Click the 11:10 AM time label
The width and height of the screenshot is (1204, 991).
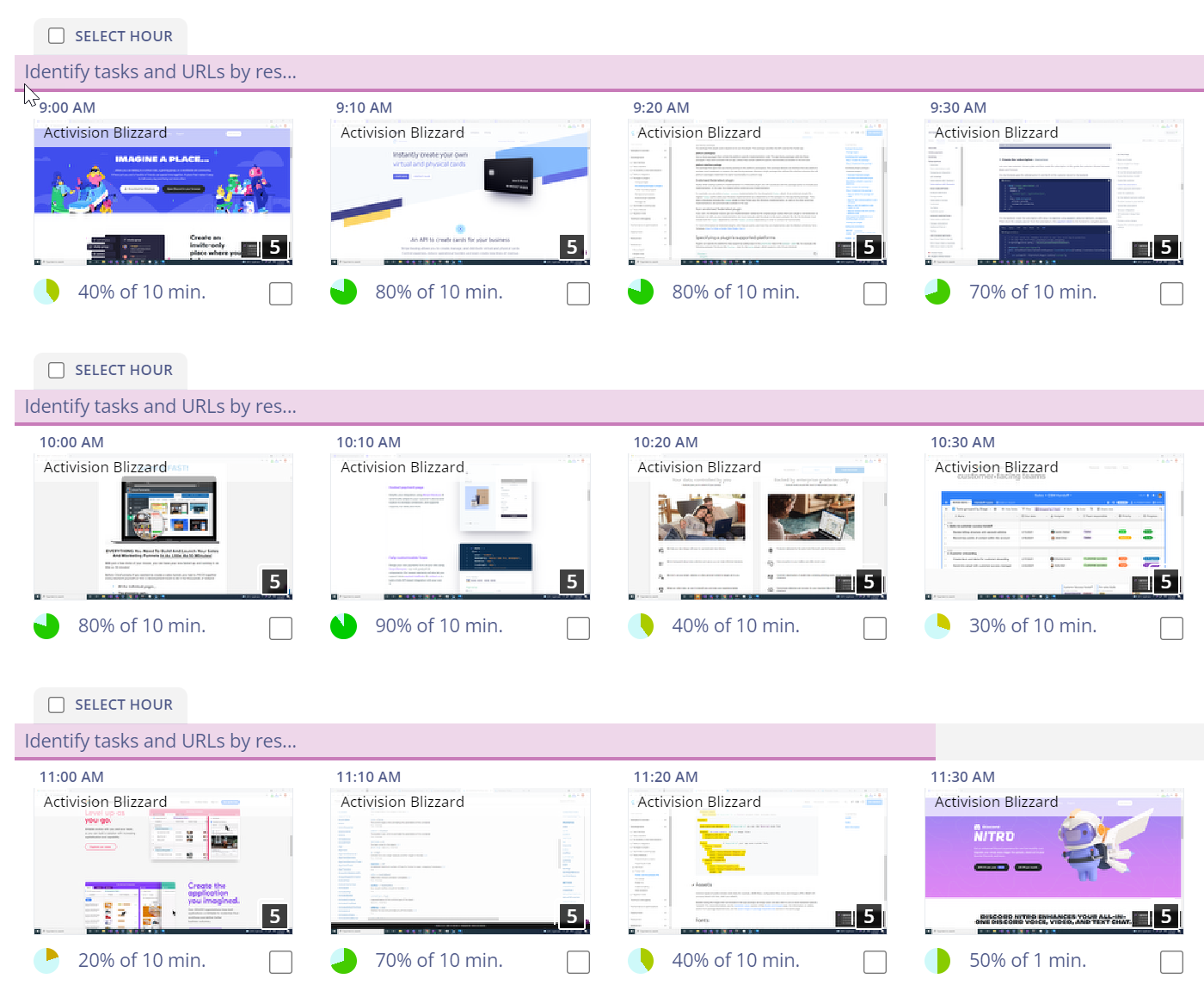368,777
